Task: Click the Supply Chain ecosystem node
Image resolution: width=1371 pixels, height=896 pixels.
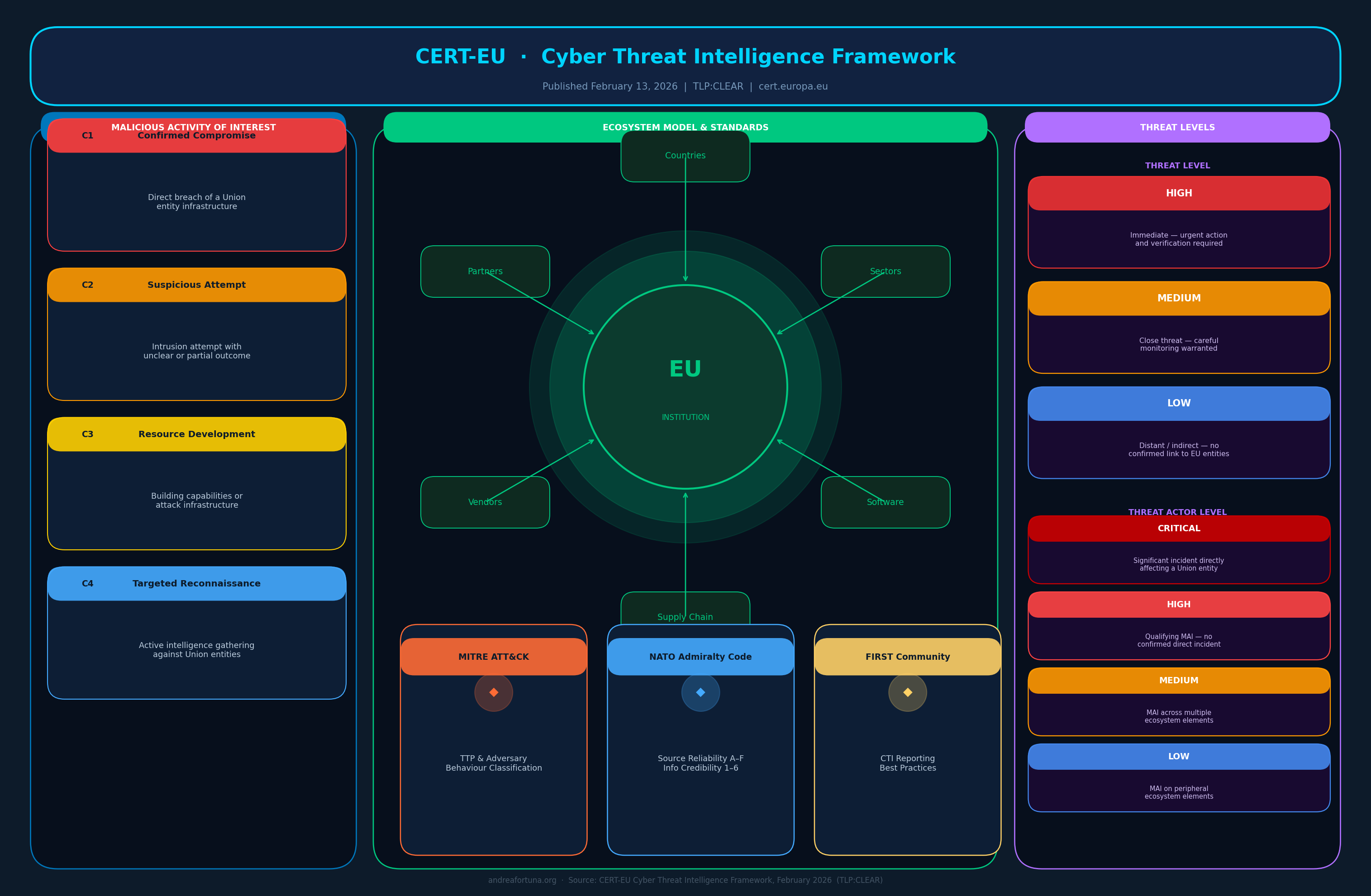Action: click(685, 616)
